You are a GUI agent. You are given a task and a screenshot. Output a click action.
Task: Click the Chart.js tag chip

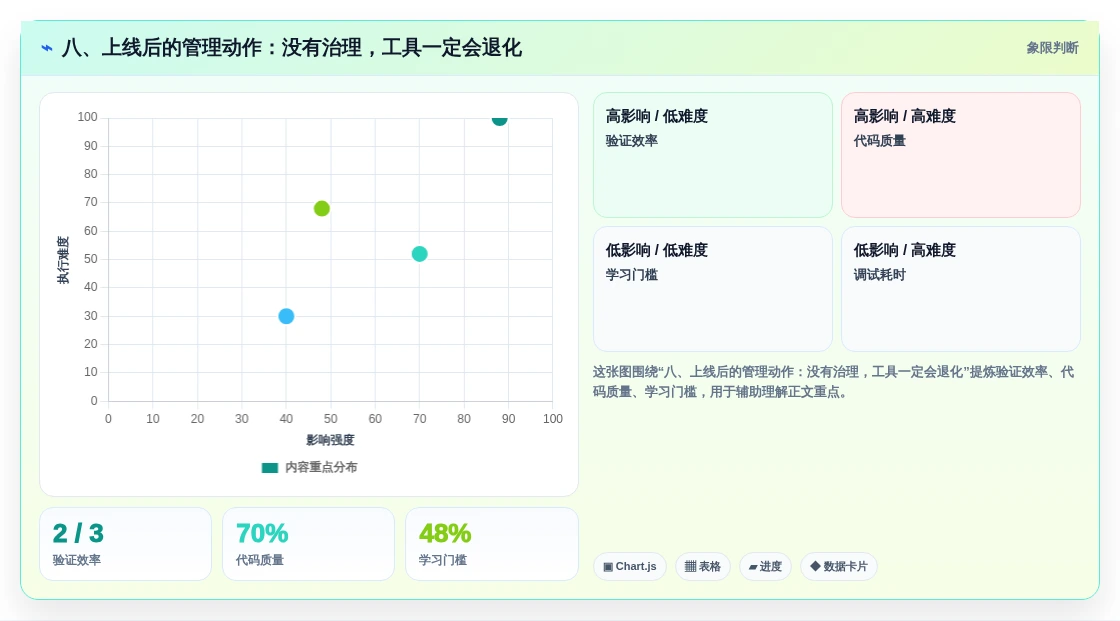pyautogui.click(x=630, y=566)
